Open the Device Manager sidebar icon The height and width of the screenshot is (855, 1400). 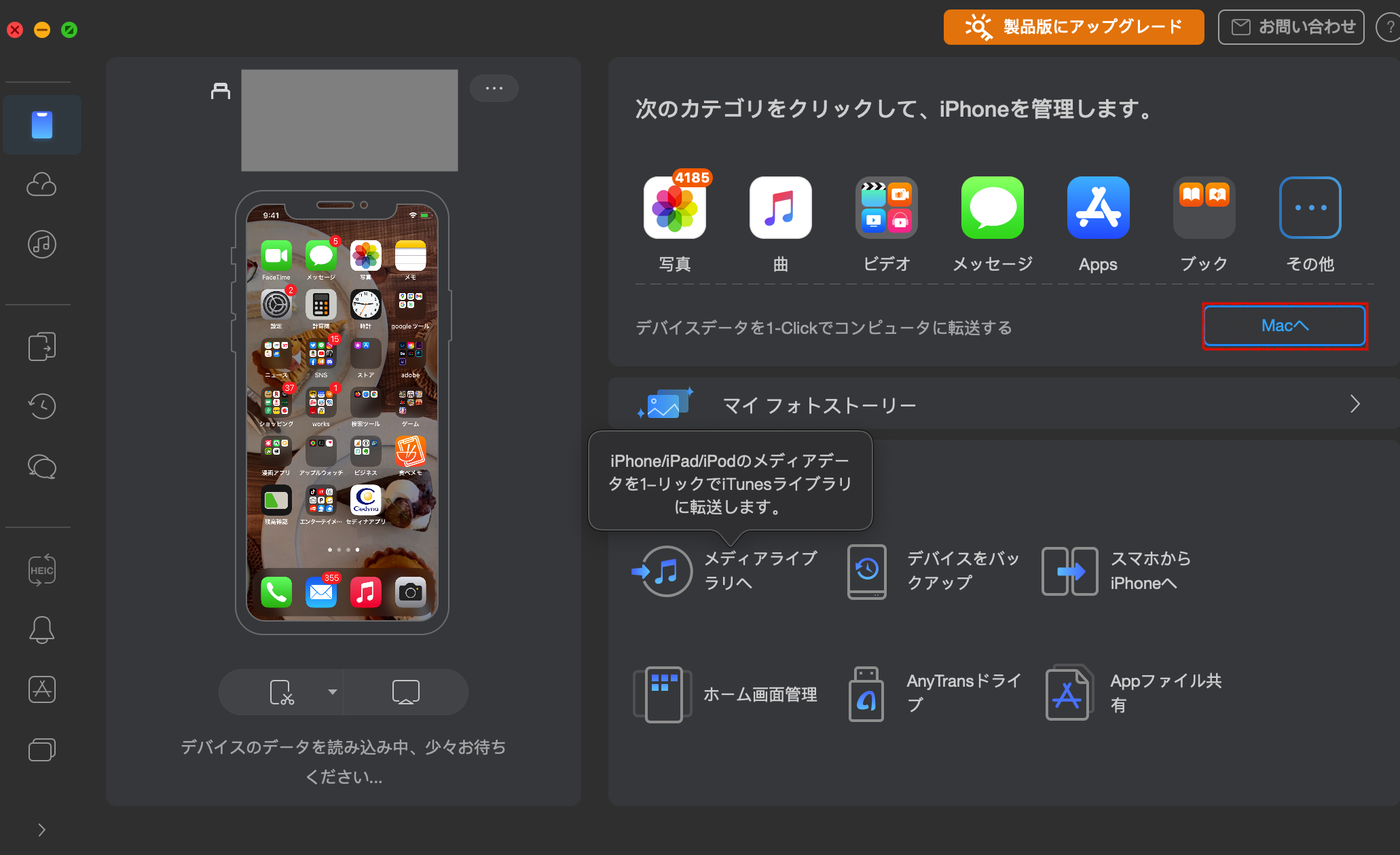(x=42, y=125)
